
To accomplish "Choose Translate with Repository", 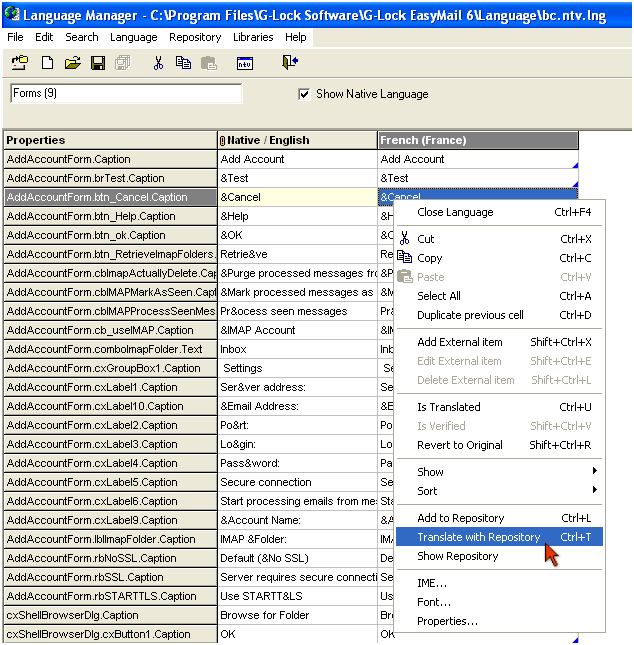I will pyautogui.click(x=499, y=537).
